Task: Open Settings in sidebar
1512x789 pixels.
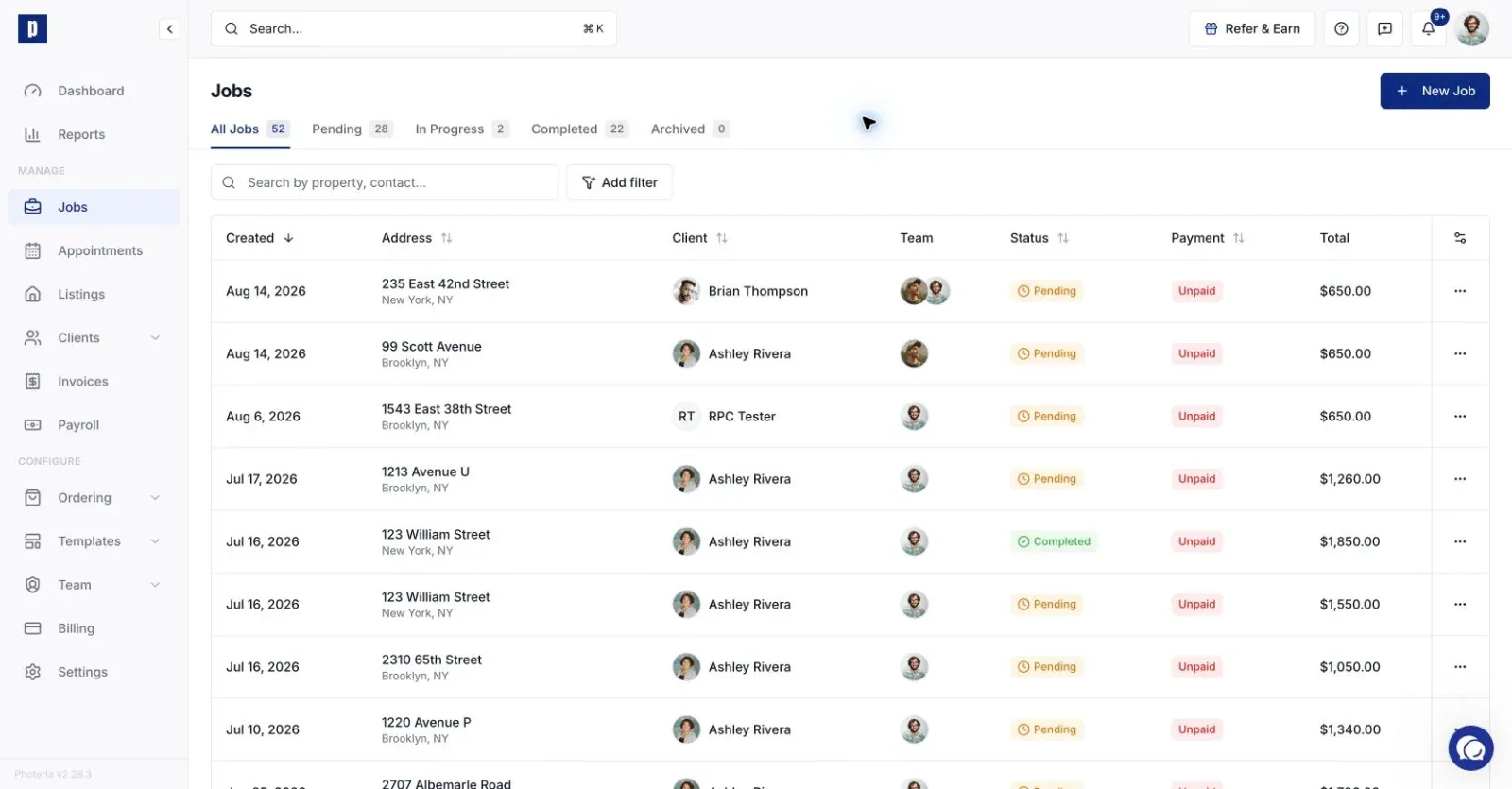Action: point(94,672)
